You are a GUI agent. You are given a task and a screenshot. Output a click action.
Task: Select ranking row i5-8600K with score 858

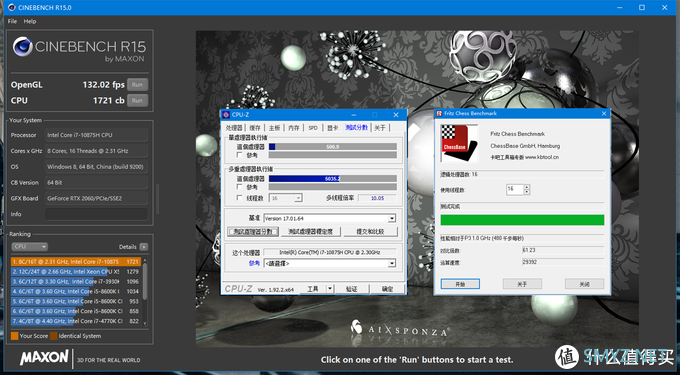coord(75,311)
